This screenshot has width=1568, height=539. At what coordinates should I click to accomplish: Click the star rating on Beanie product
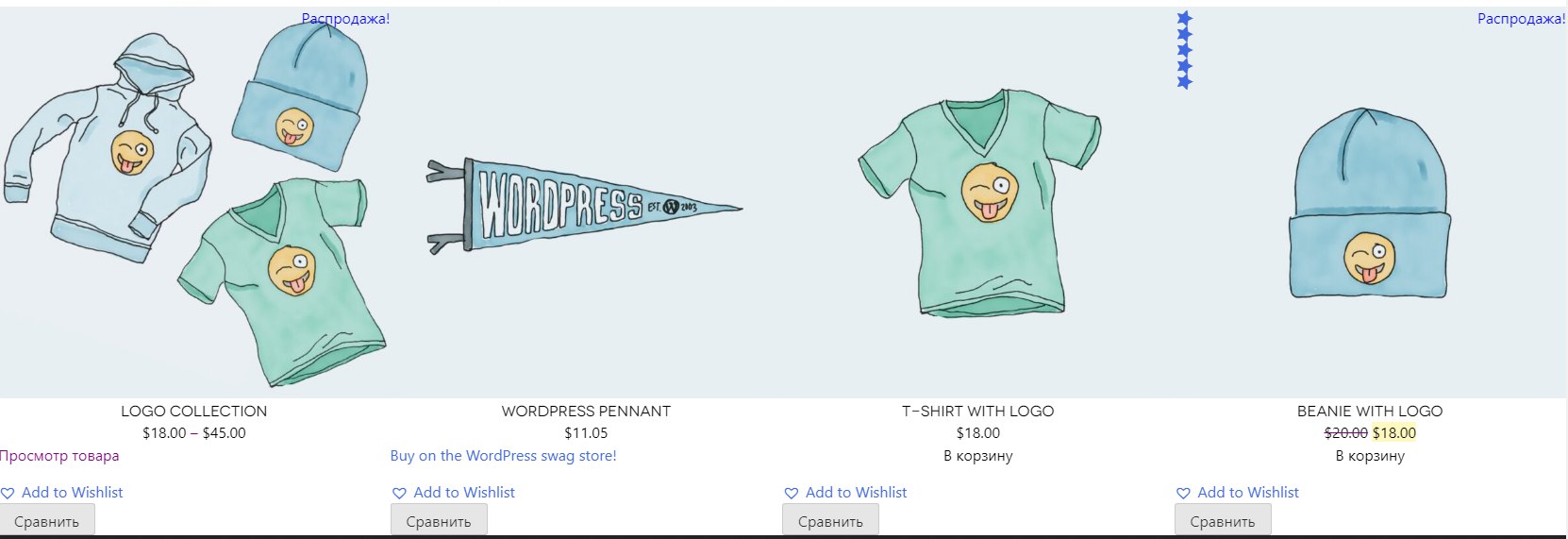coord(1185,50)
